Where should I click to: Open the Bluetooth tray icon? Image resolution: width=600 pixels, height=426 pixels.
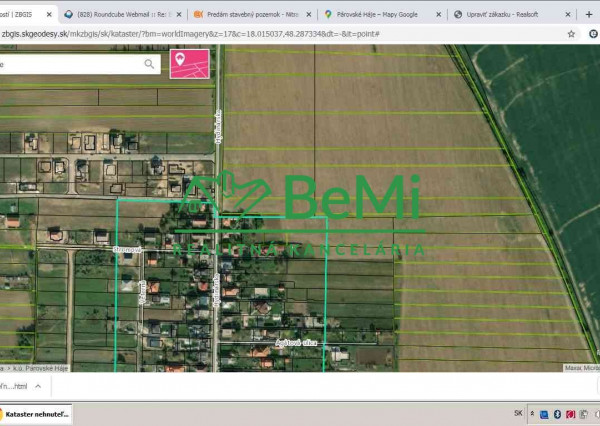click(558, 414)
